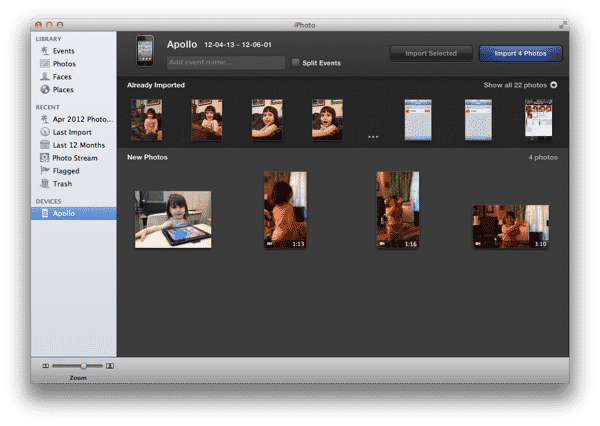600x426 pixels.
Task: Click the Photo Stream icon
Action: tap(45, 158)
